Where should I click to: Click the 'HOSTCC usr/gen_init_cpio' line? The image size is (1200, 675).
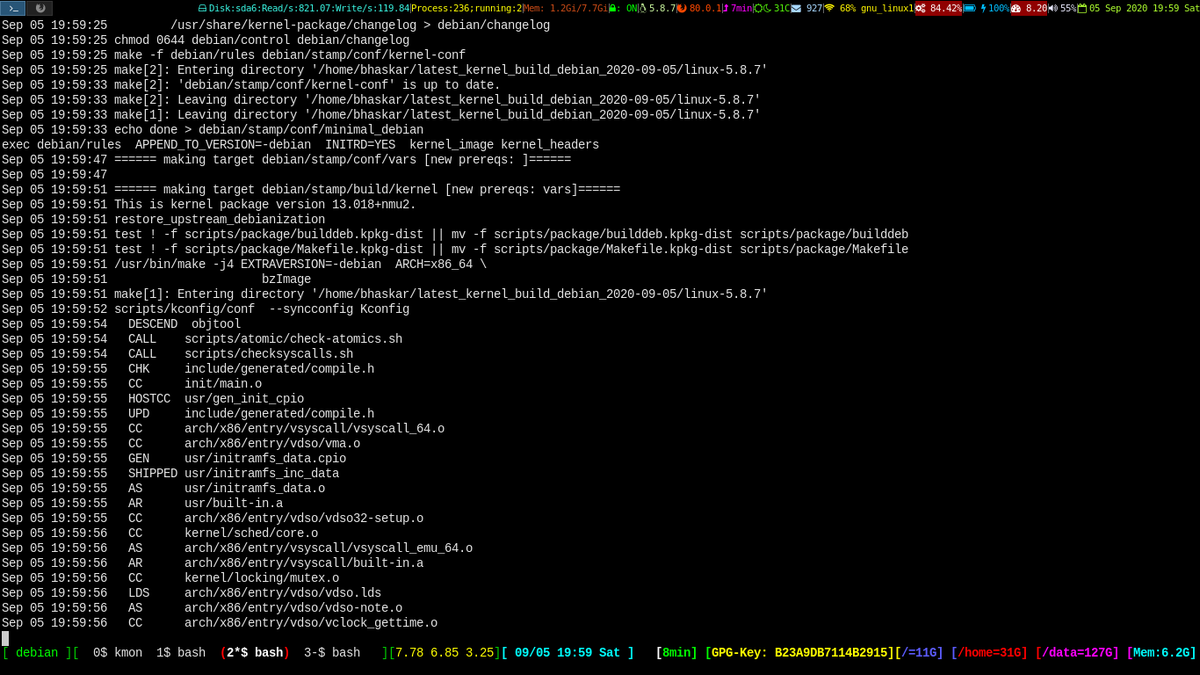click(x=152, y=400)
